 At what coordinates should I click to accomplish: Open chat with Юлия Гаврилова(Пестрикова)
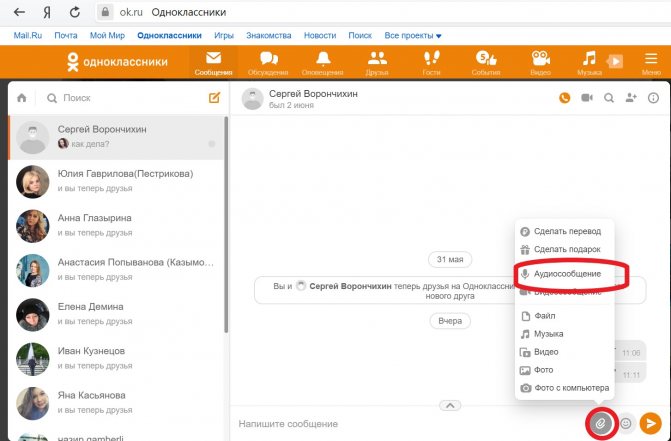(x=116, y=181)
